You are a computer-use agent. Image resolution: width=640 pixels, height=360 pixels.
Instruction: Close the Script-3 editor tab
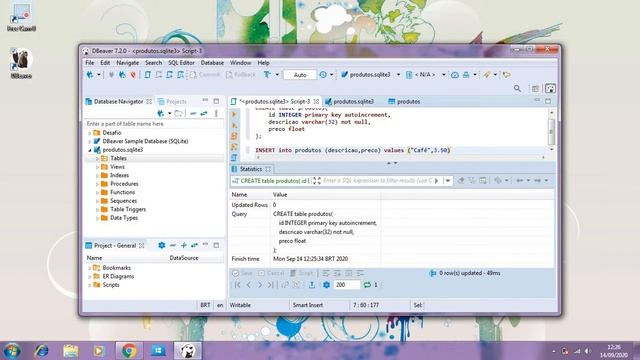point(316,101)
